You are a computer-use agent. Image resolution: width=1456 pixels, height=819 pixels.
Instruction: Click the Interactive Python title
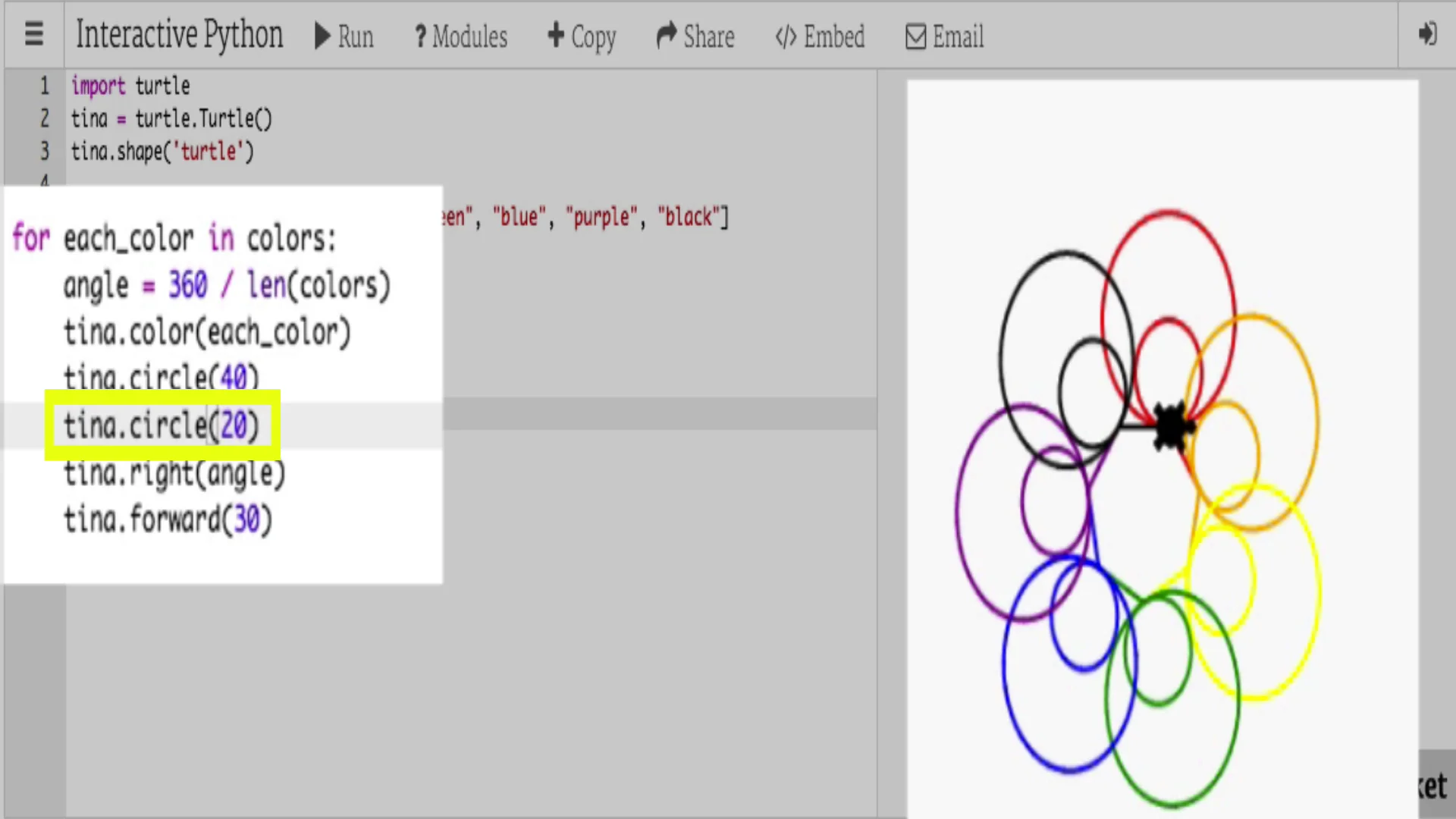point(179,35)
